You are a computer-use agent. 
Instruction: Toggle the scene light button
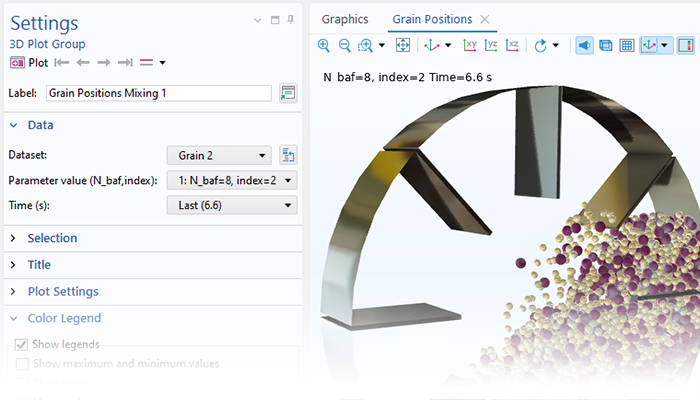pos(584,45)
